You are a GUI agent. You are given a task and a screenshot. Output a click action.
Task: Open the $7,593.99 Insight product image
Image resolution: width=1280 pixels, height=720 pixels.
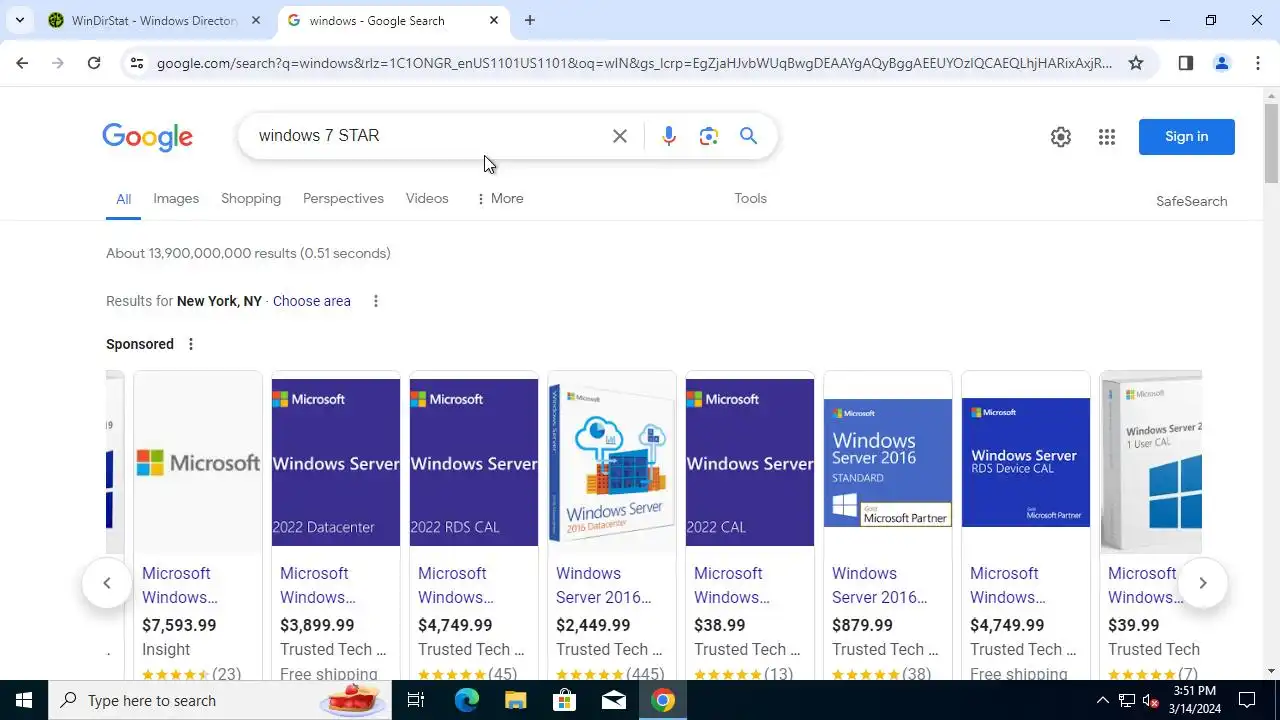[198, 462]
